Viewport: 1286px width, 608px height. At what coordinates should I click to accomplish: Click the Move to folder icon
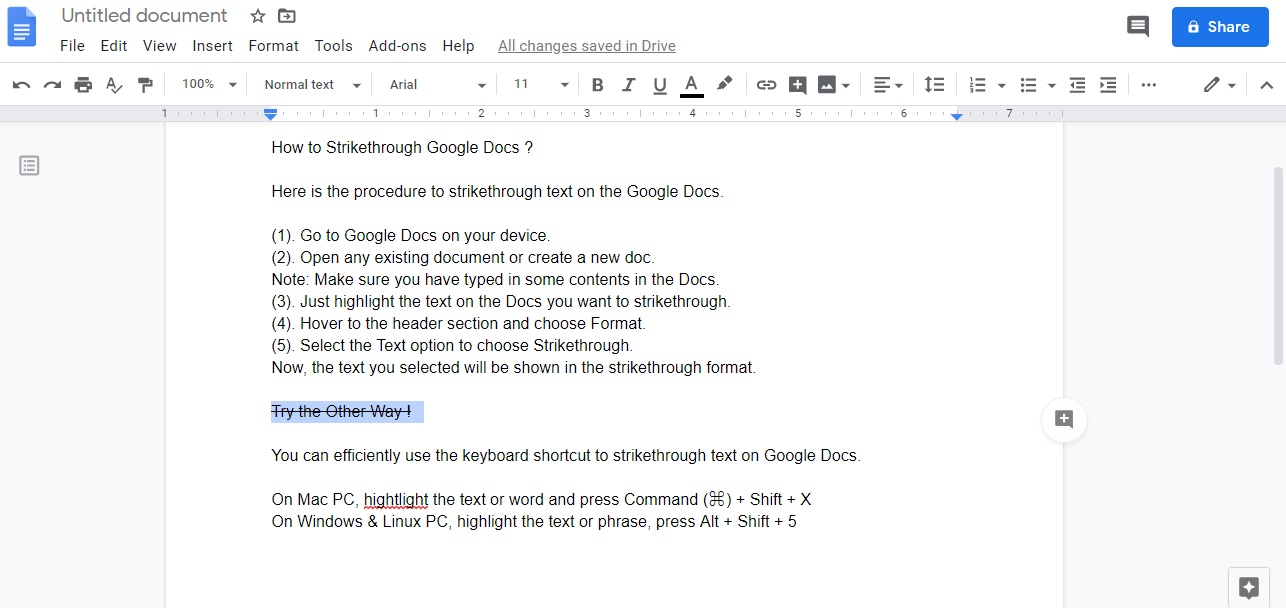287,16
